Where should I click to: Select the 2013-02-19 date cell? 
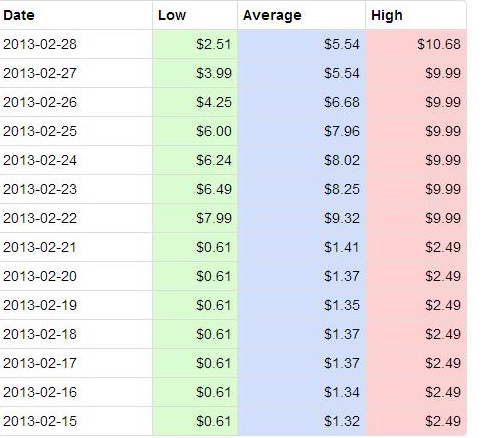coord(76,305)
